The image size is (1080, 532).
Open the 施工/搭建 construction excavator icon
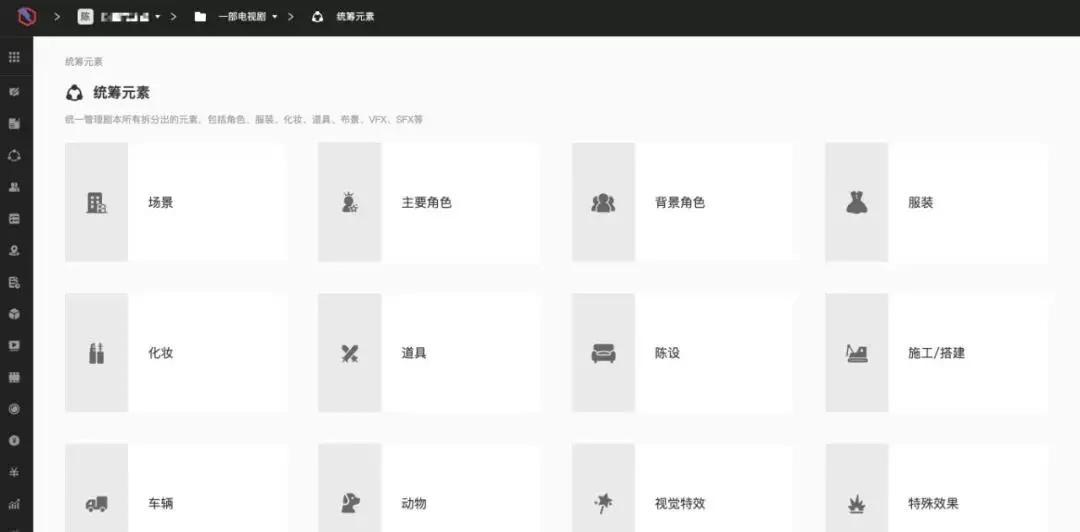(x=856, y=353)
